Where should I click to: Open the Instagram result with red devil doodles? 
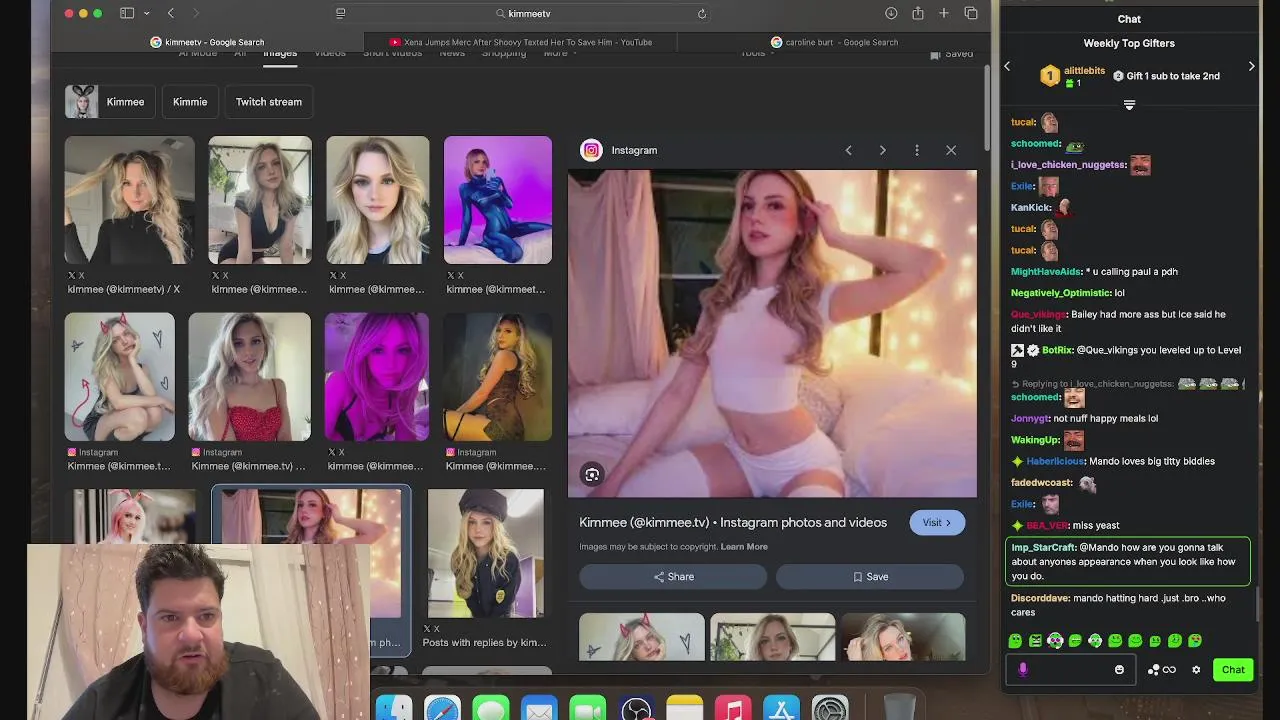pyautogui.click(x=119, y=377)
